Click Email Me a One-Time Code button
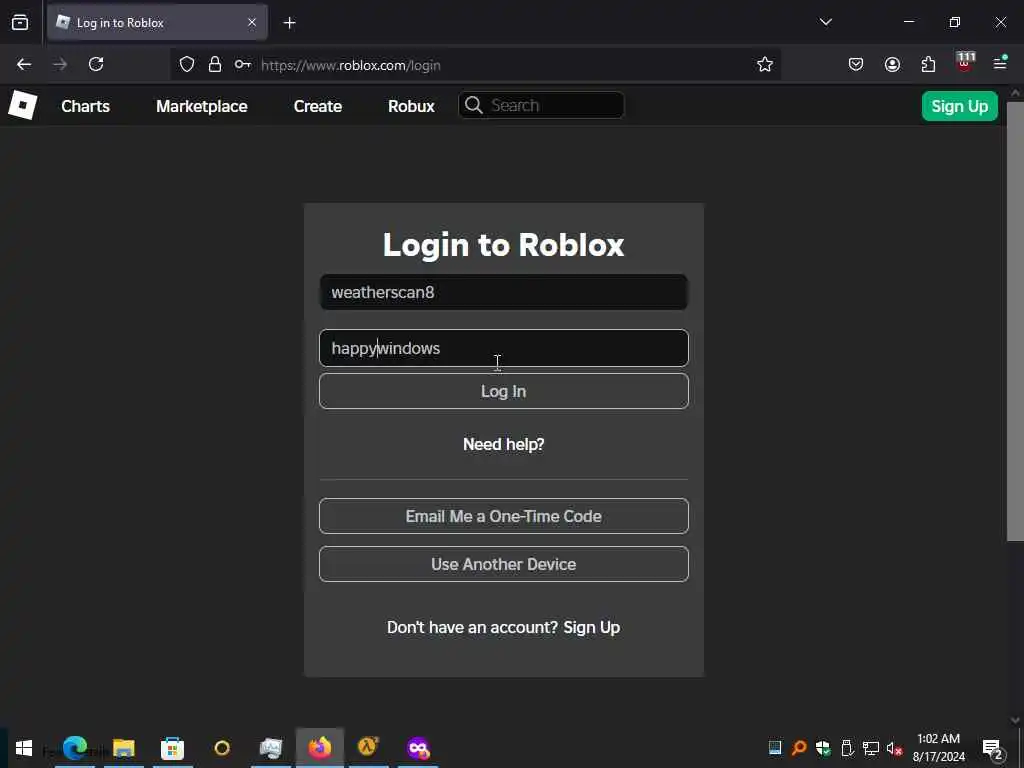Screen dimensions: 1024x768 click(x=504, y=516)
